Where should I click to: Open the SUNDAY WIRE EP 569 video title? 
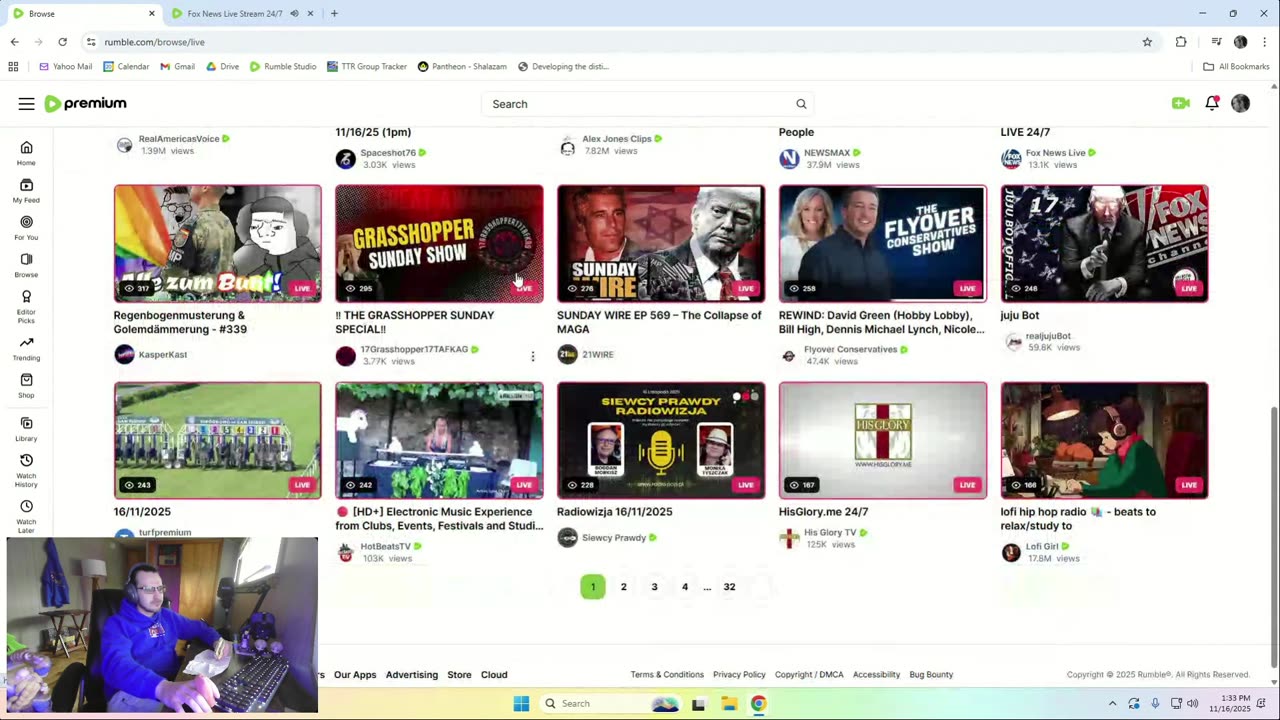tap(659, 322)
